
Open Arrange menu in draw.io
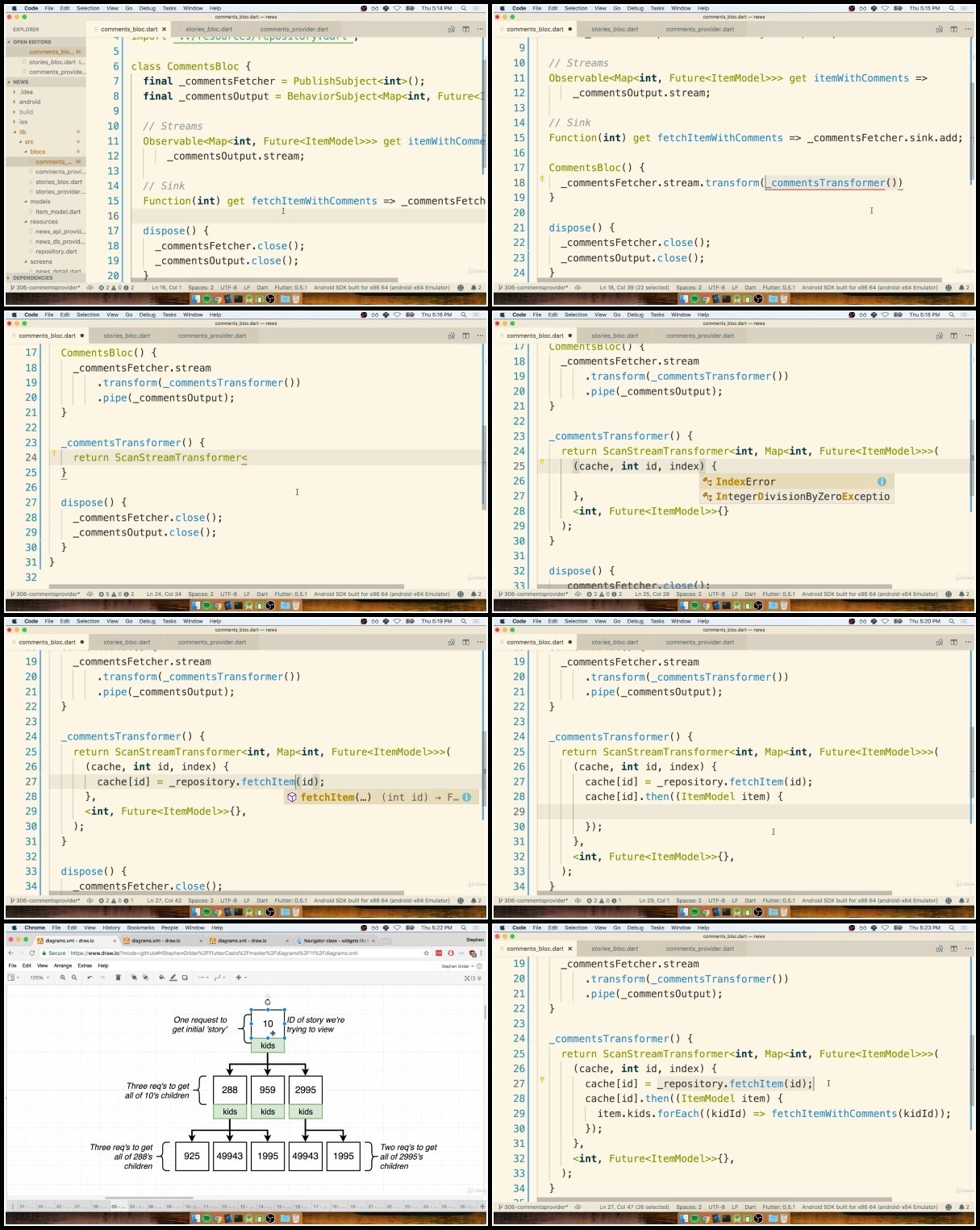[x=62, y=965]
